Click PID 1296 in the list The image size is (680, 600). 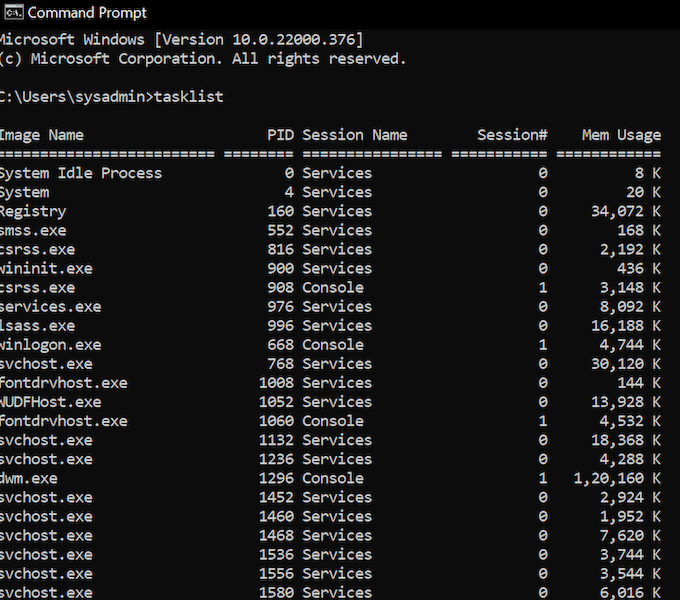tap(276, 478)
